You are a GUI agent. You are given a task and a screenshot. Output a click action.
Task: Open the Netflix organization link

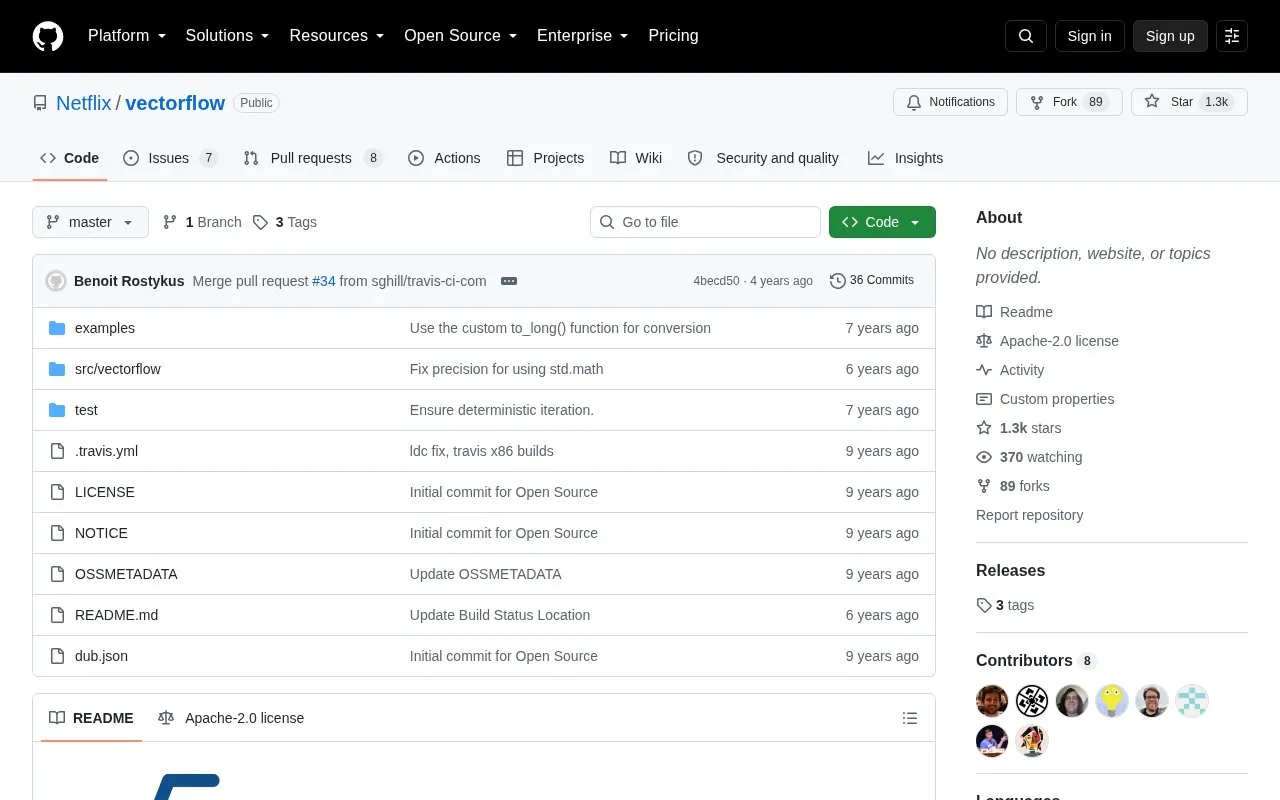(x=84, y=103)
